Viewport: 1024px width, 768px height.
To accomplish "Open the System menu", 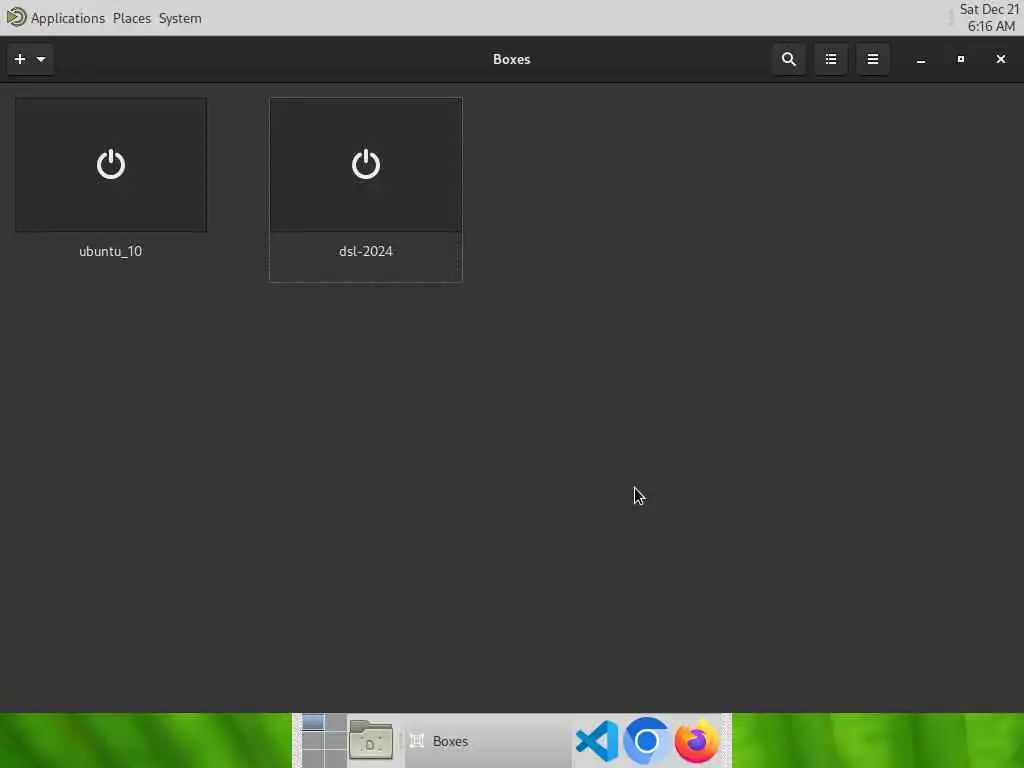I will coord(180,18).
